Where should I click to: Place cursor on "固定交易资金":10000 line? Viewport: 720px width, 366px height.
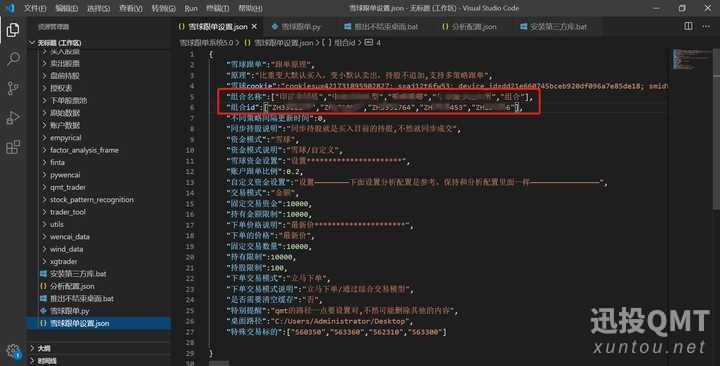pos(269,204)
